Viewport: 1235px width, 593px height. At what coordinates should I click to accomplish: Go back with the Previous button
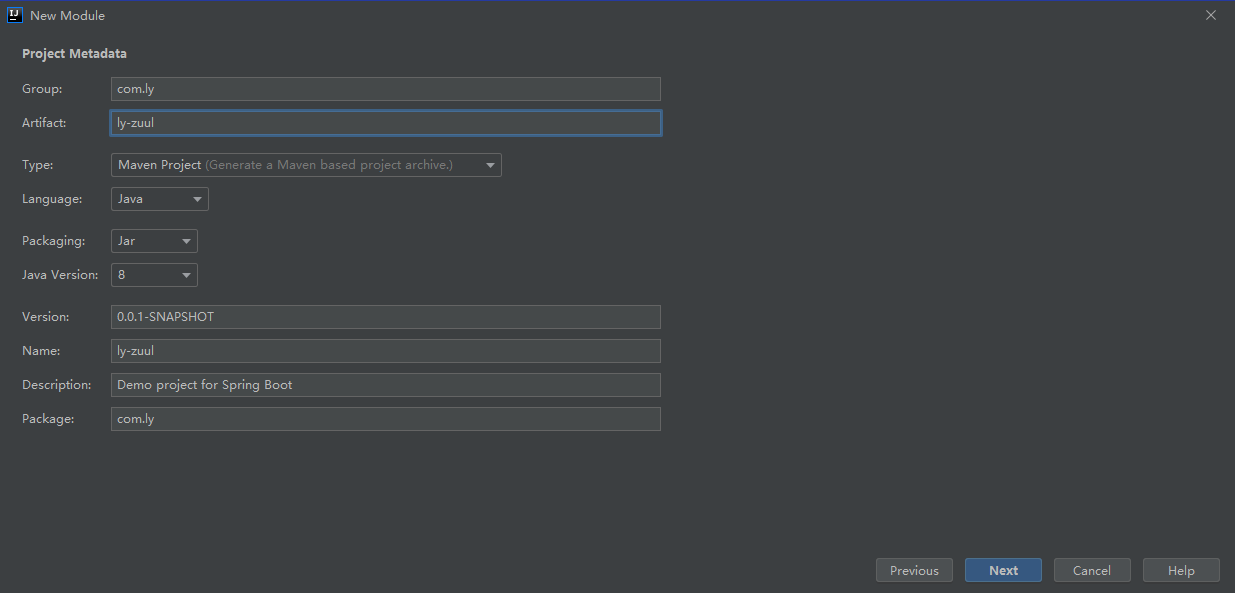tap(914, 570)
